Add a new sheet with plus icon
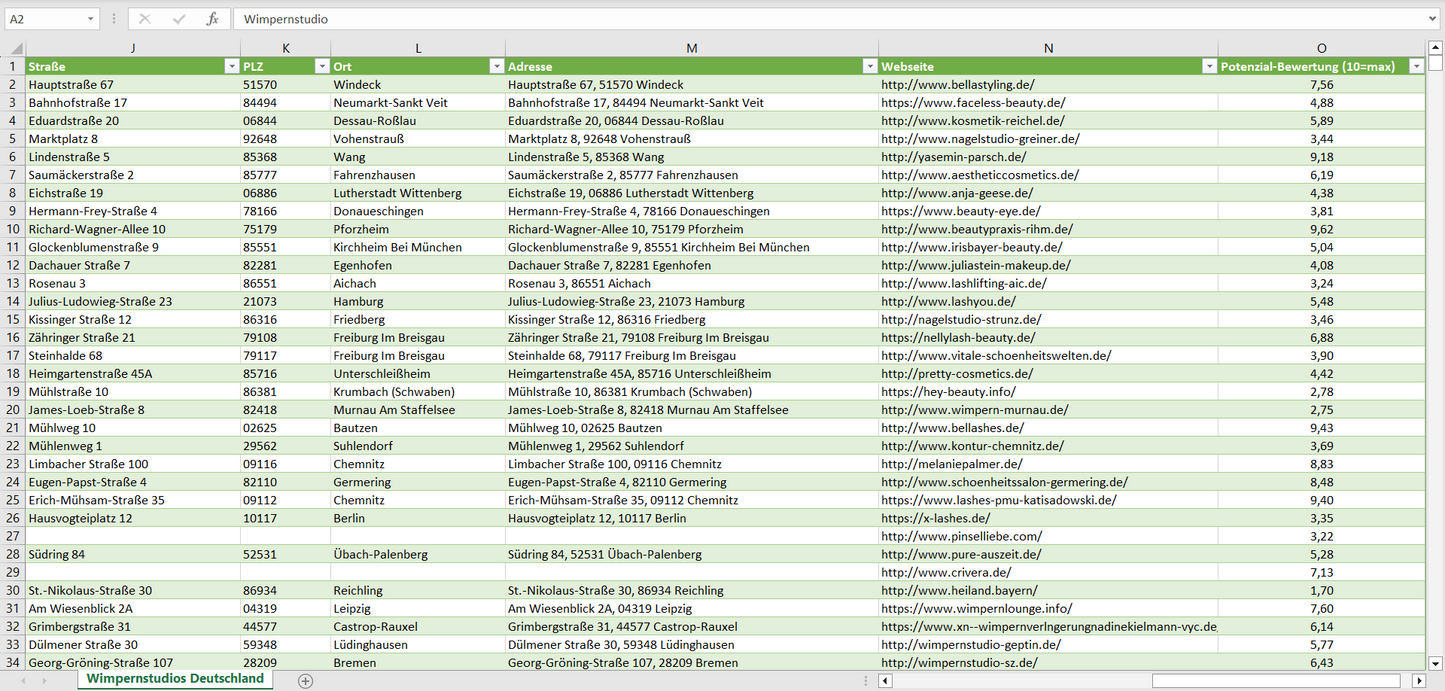The image size is (1445, 691). 306,681
